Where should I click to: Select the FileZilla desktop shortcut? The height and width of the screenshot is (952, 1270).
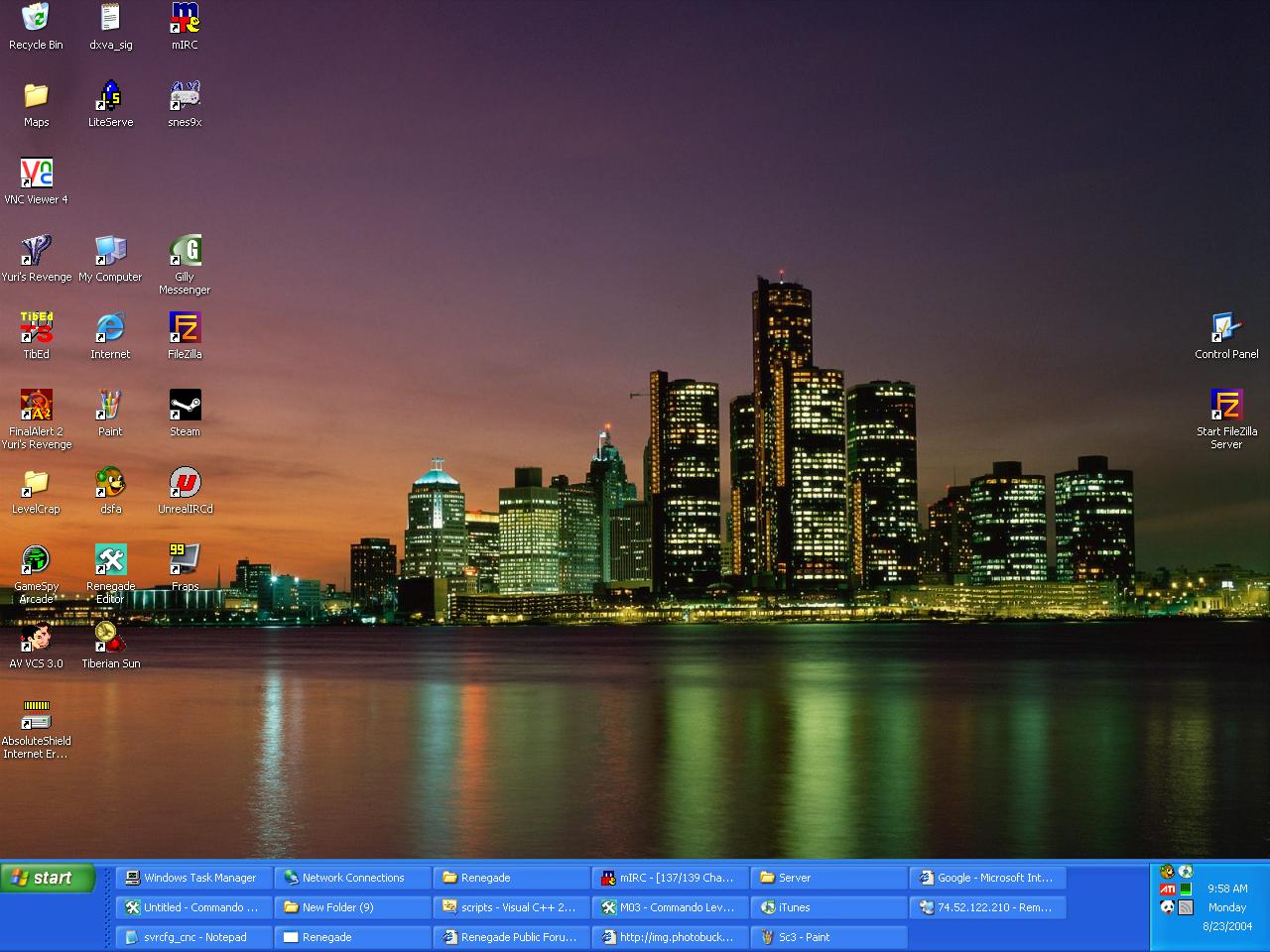185,328
